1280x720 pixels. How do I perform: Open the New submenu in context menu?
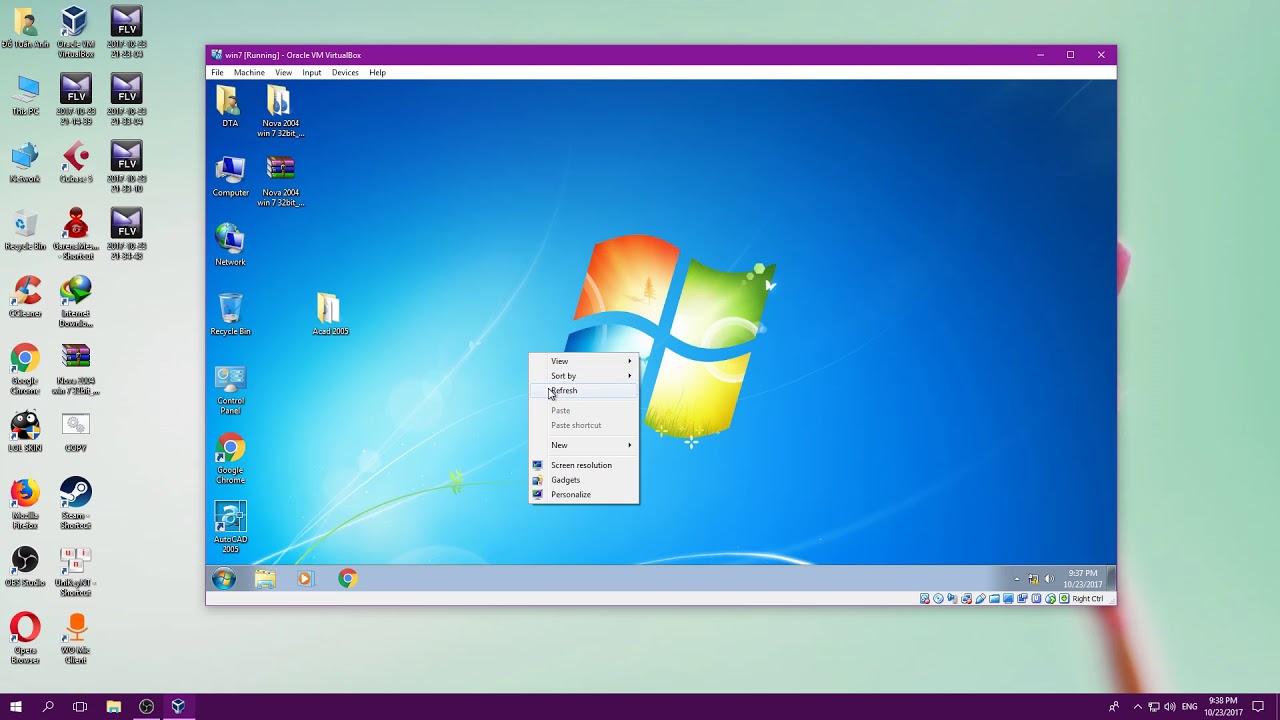pyautogui.click(x=584, y=445)
